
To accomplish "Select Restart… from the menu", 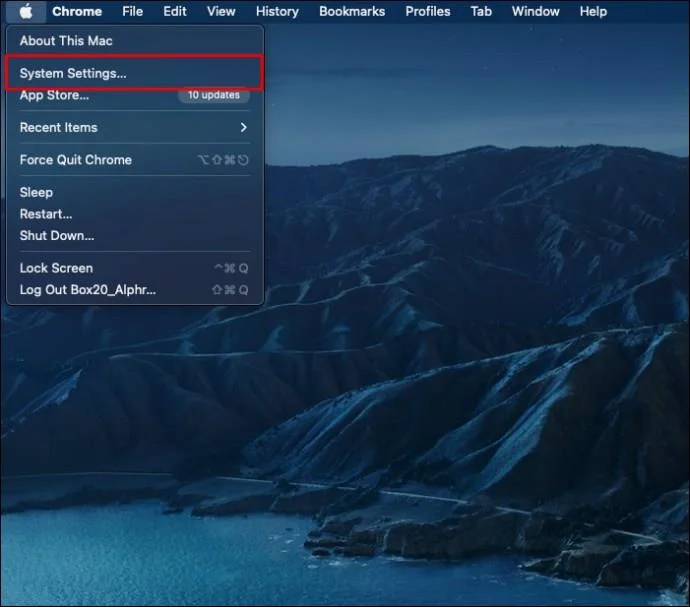I will tap(135, 214).
